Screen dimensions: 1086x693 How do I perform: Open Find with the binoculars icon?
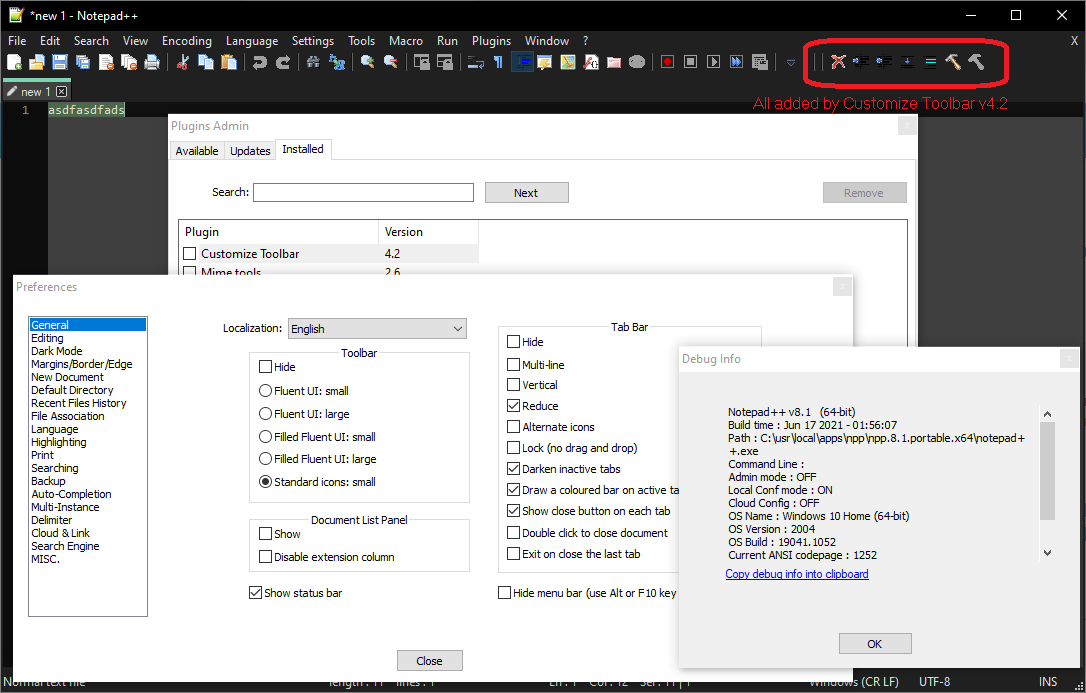[x=313, y=62]
